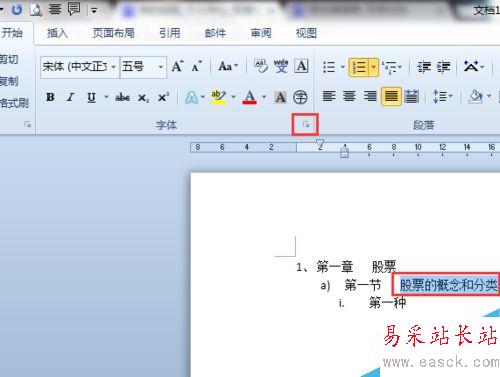Screen dimensions: 500x377
Task: Switch to the 开始 tab
Action: coord(12,33)
